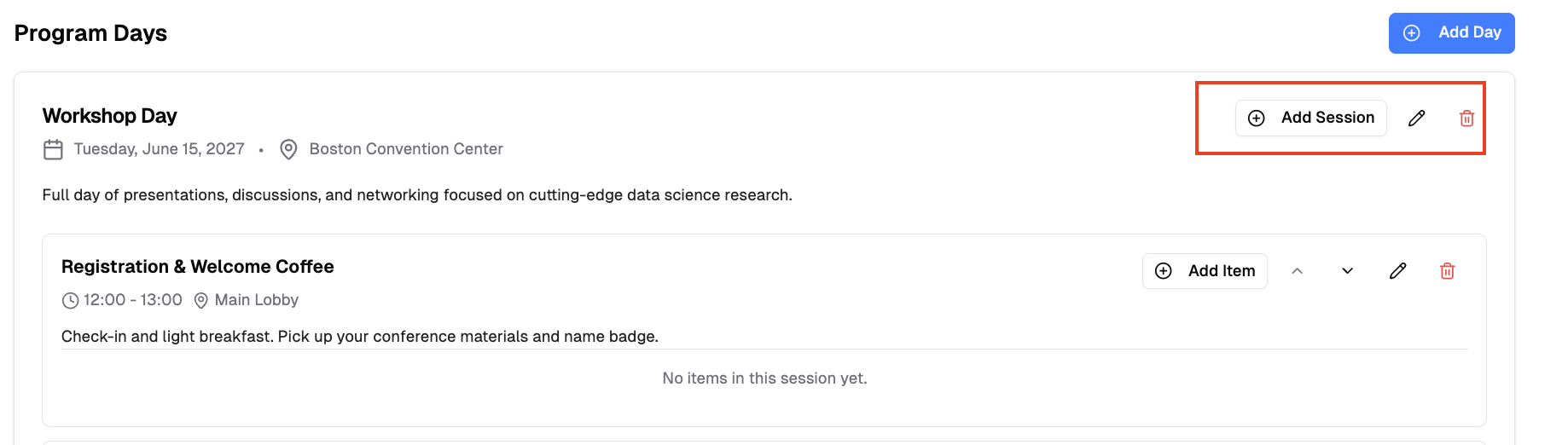Move the Registration session up
The width and height of the screenshot is (1568, 445).
click(x=1297, y=271)
